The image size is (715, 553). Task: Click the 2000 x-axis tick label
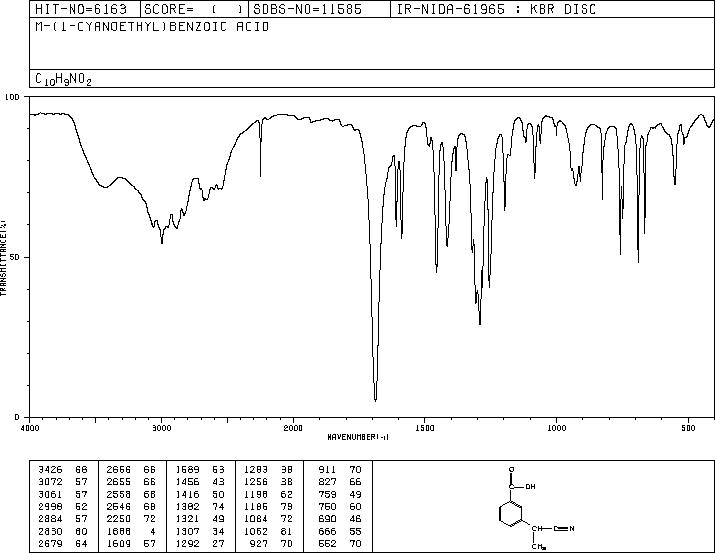pos(293,428)
